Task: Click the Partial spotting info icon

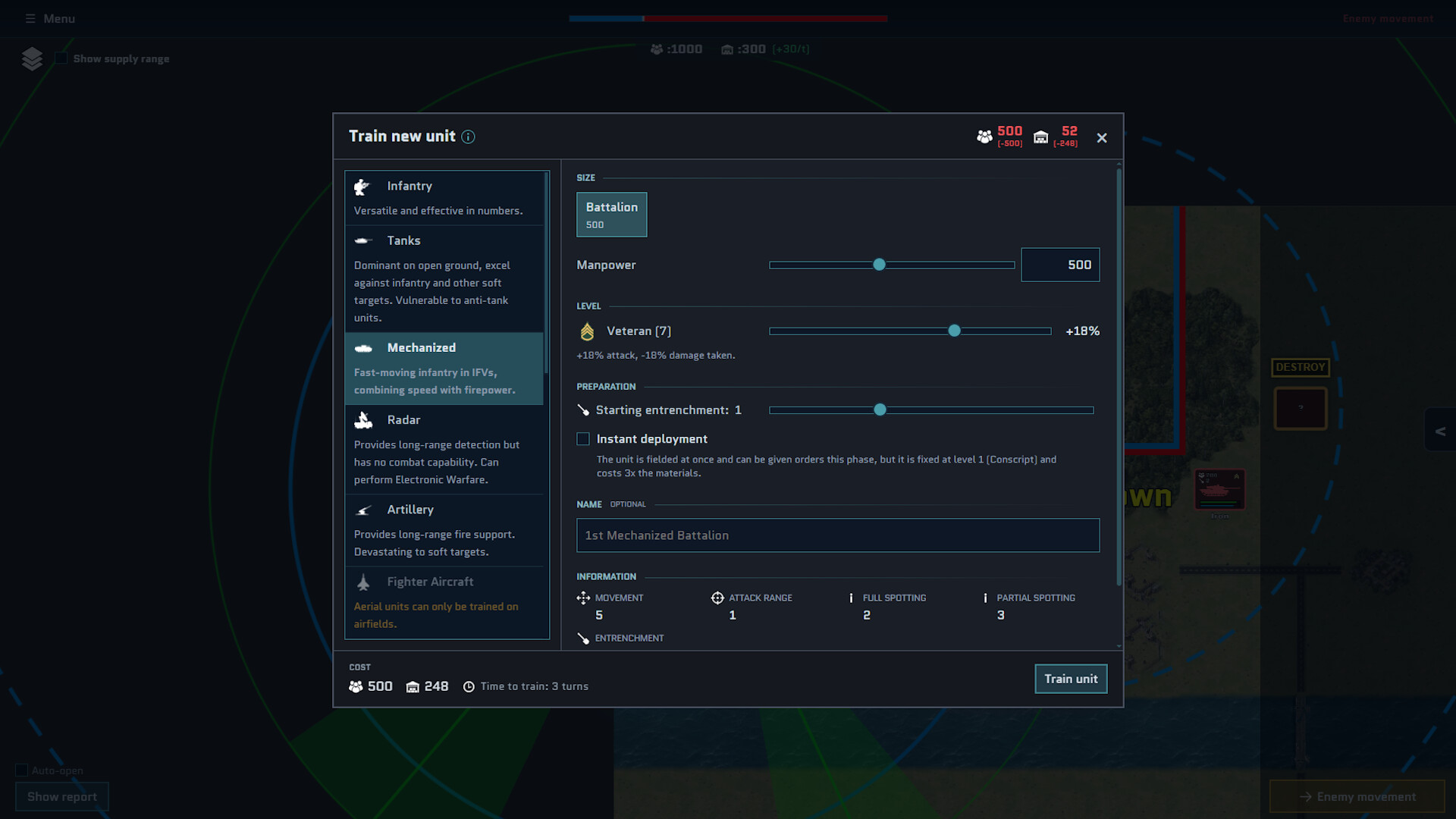Action: (x=985, y=598)
